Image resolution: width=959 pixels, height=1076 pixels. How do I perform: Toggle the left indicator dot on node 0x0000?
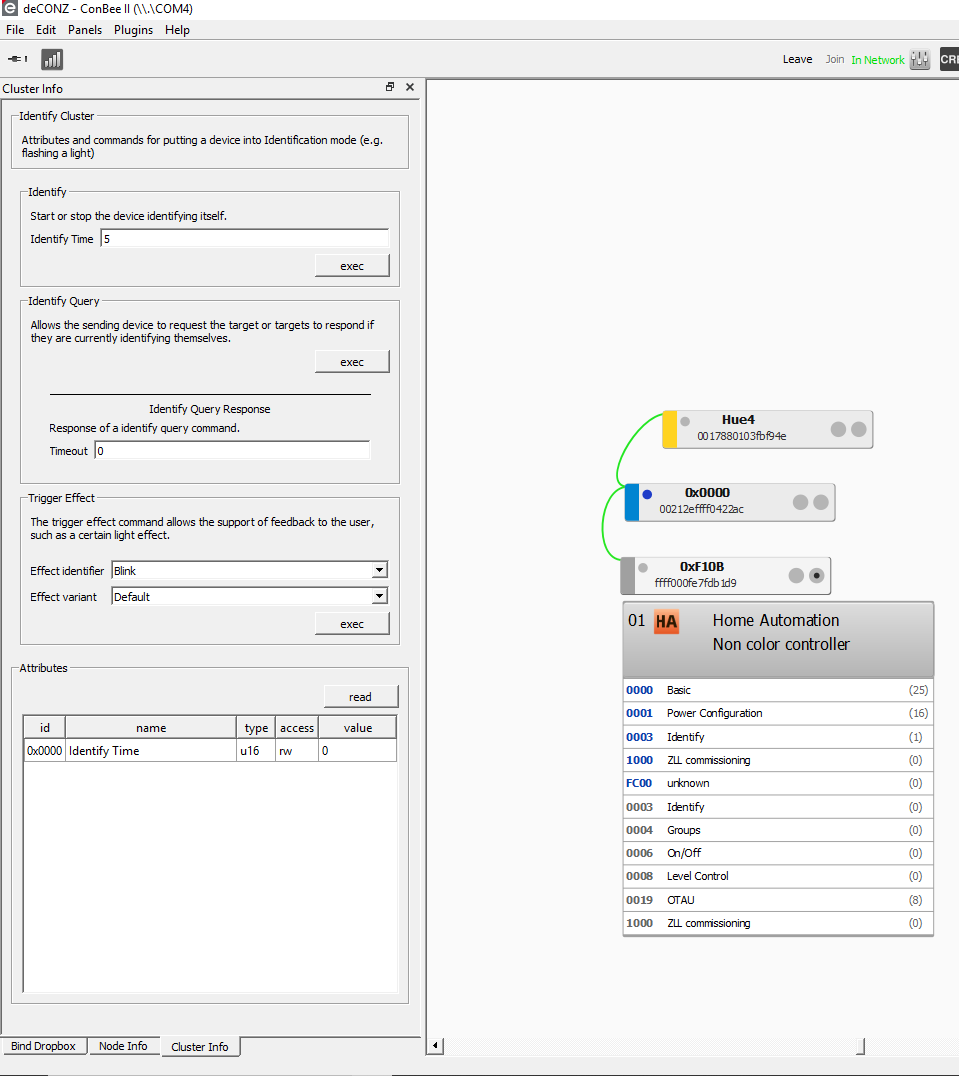click(647, 494)
